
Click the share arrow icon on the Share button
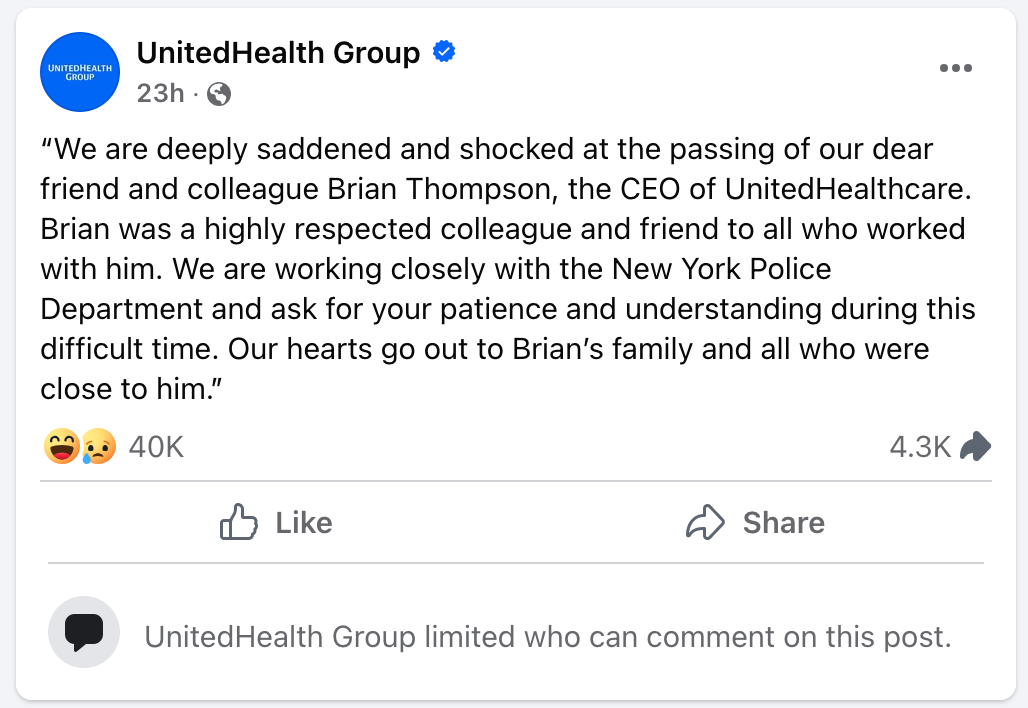[x=707, y=522]
